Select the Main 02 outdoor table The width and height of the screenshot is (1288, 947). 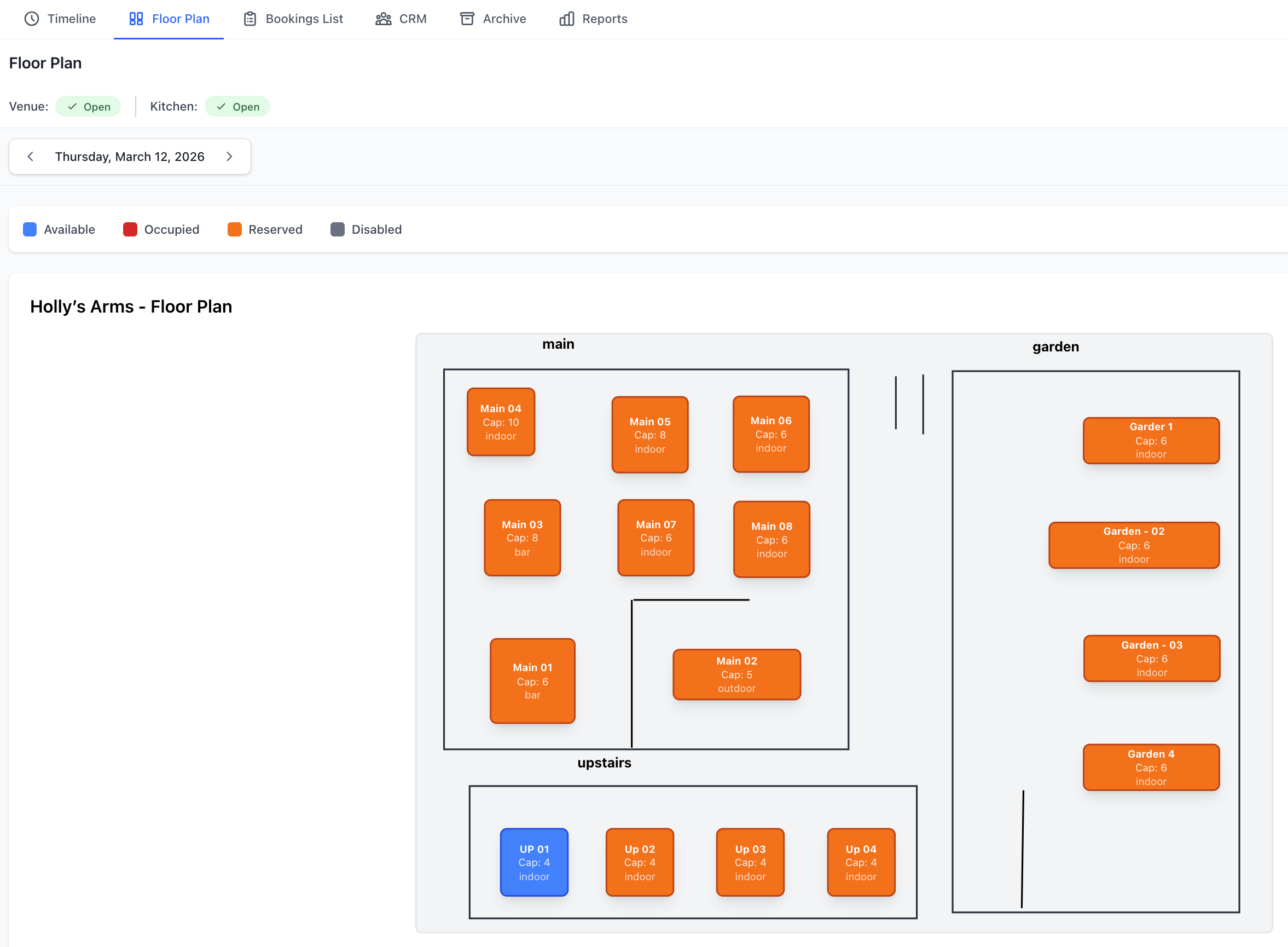tap(736, 674)
